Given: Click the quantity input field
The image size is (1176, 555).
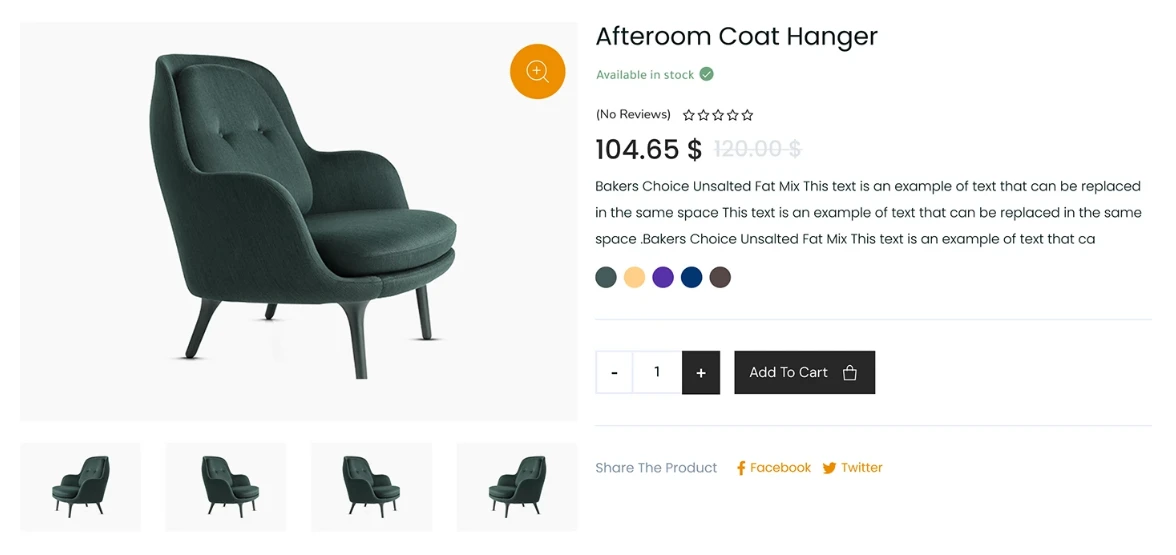Looking at the screenshot, I should click(x=657, y=372).
